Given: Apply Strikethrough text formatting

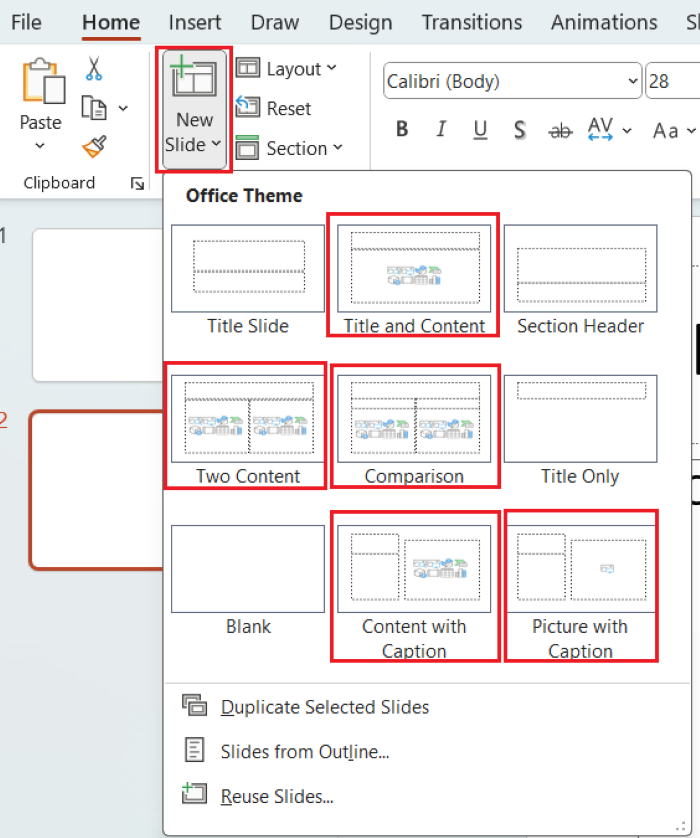Looking at the screenshot, I should tap(560, 130).
